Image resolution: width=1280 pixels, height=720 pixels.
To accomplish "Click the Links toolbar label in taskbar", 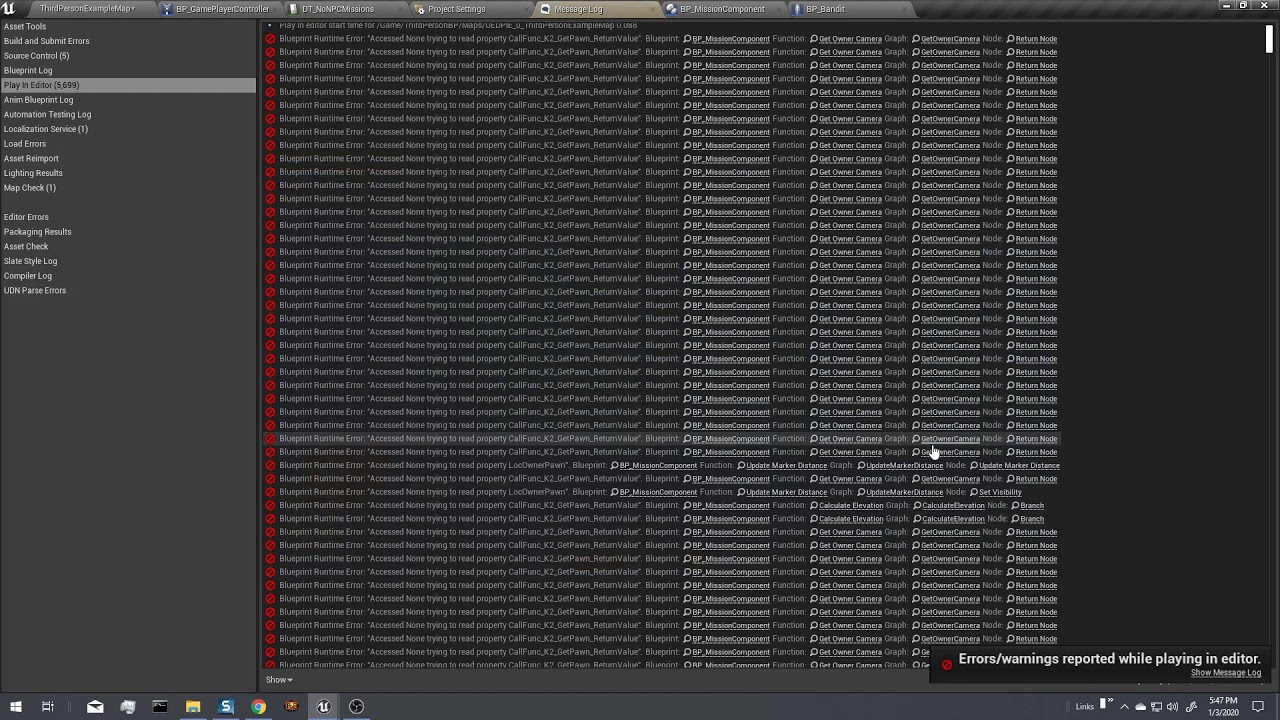I will 1085,707.
